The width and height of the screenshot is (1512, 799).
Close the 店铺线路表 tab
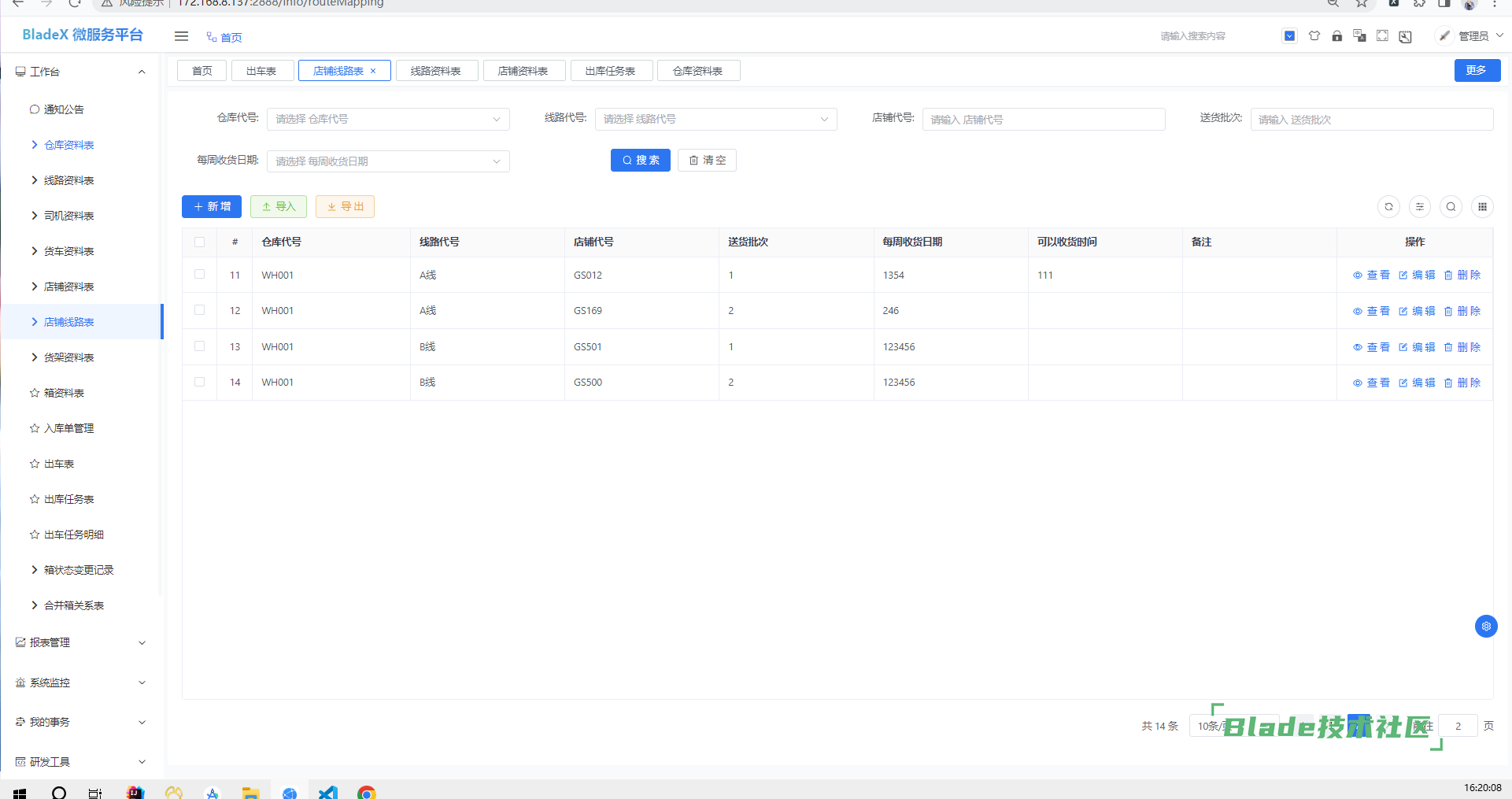click(373, 71)
